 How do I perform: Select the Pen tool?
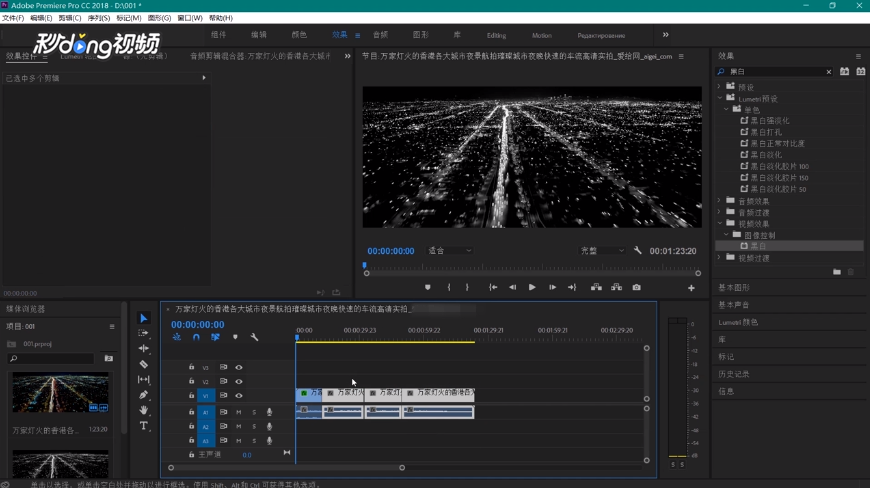click(144, 395)
